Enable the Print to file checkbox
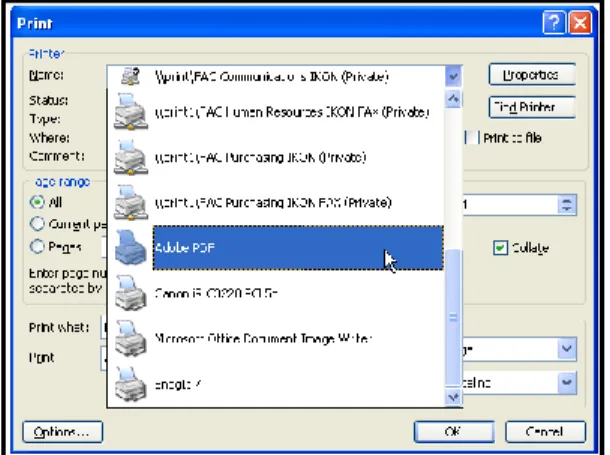 (x=472, y=137)
